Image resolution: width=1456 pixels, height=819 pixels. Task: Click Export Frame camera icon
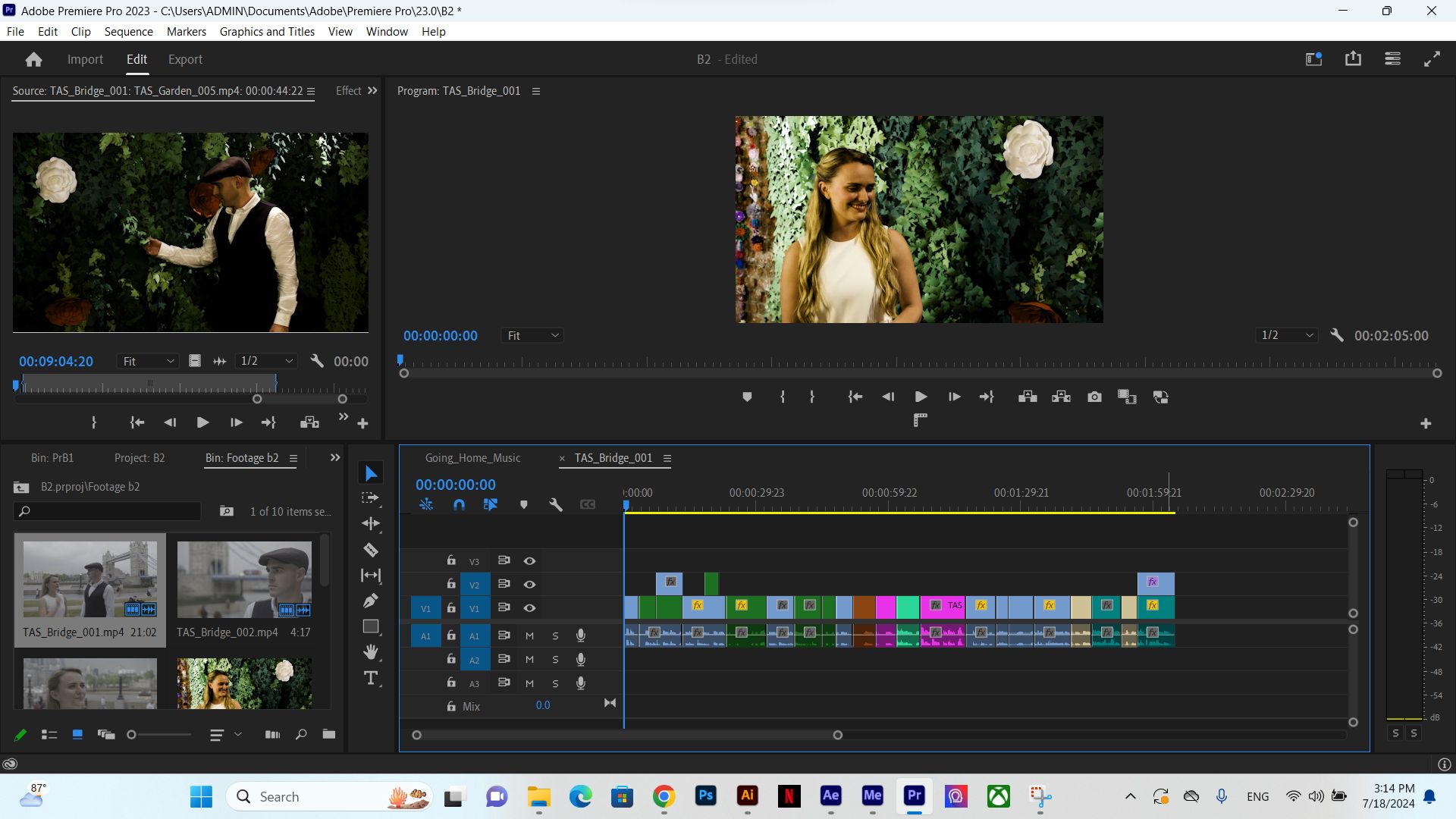pyautogui.click(x=1094, y=397)
